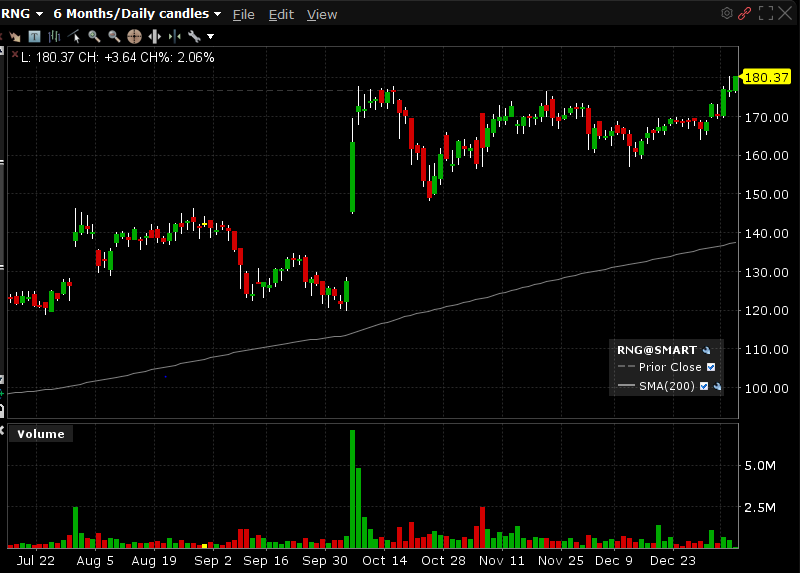This screenshot has height=573, width=800.
Task: Edit the RNG@SMART series with its wrench
Action: (x=707, y=350)
